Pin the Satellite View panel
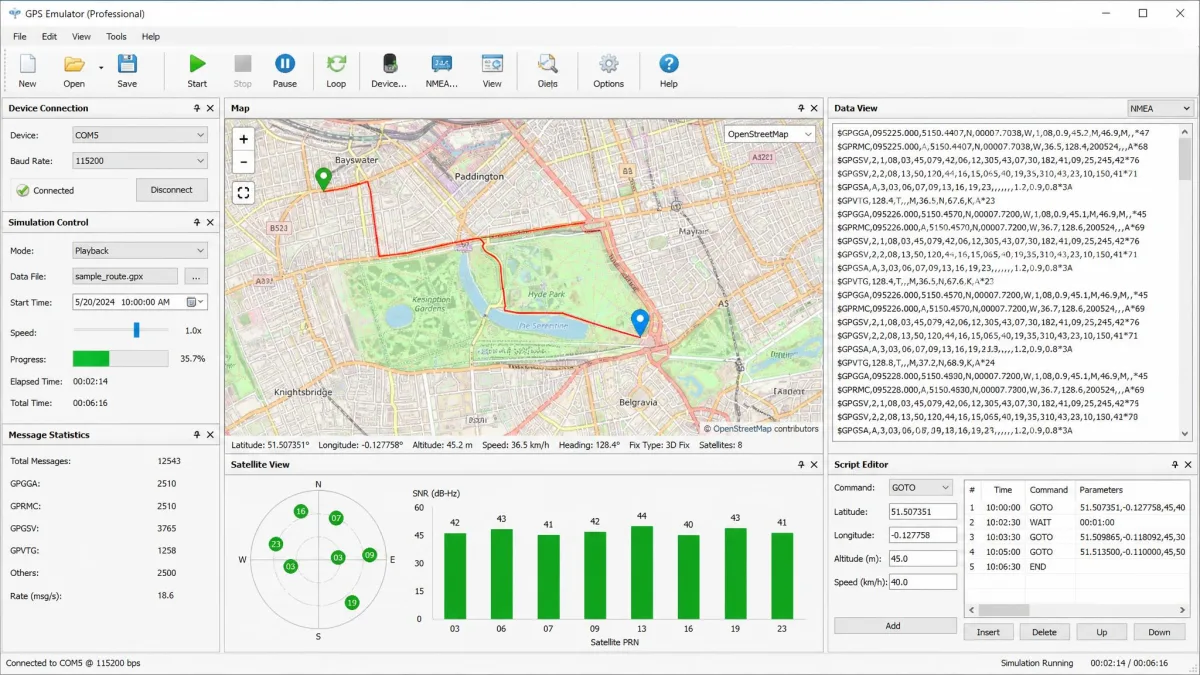1200x675 pixels. [x=801, y=465]
